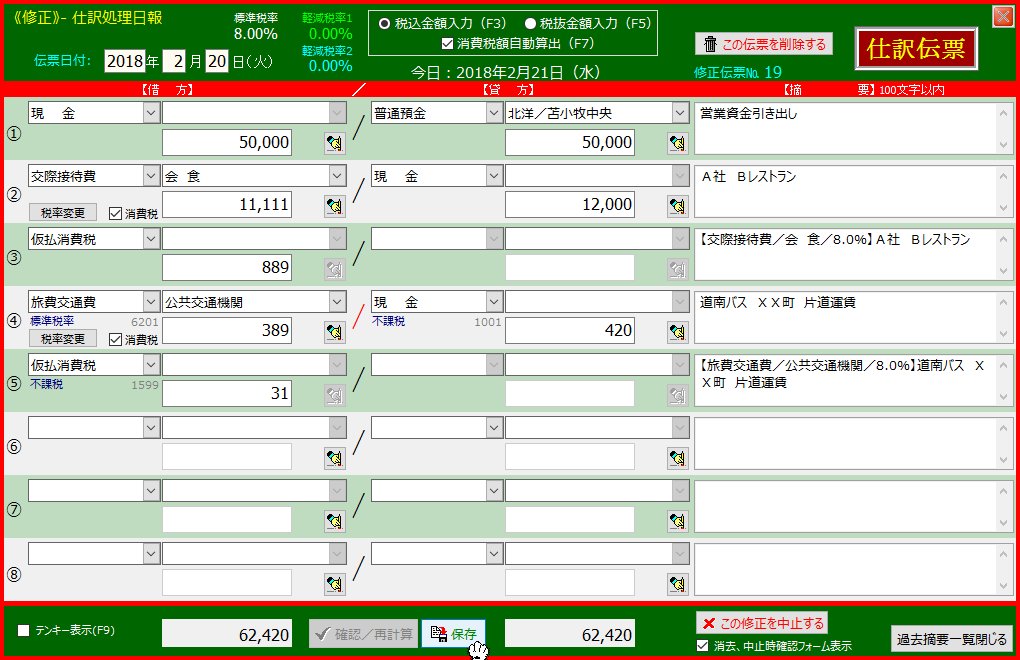This screenshot has width=1020, height=660.
Task: Click calculator icon beside row 2 debit 11,111
Action: (333, 206)
